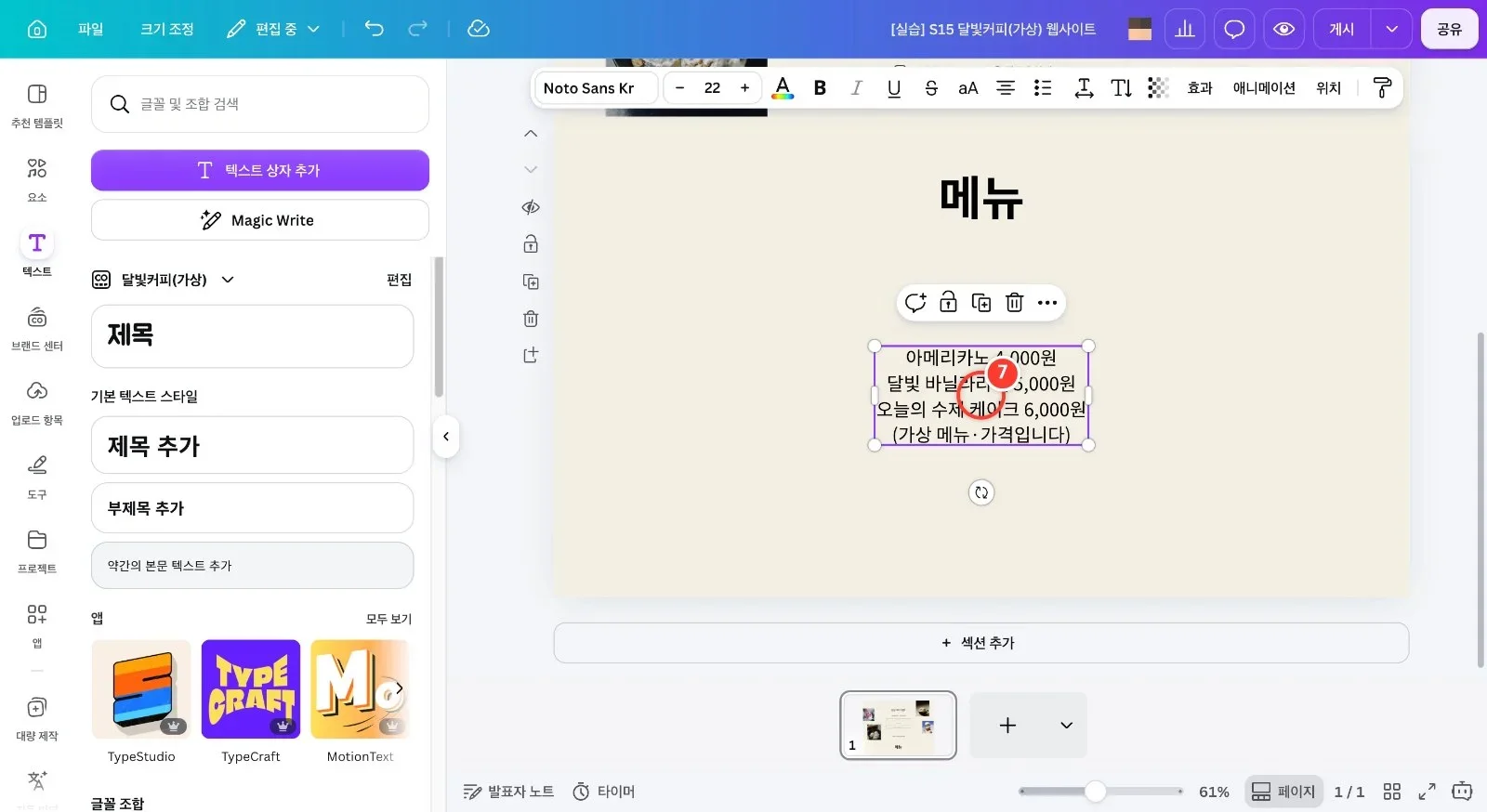The width and height of the screenshot is (1487, 812).
Task: Add the brand 제목 text style
Action: click(252, 335)
